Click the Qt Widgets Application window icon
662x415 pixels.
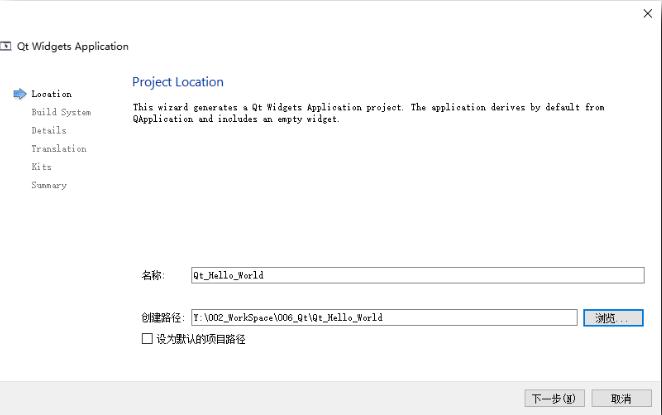[x=7, y=46]
